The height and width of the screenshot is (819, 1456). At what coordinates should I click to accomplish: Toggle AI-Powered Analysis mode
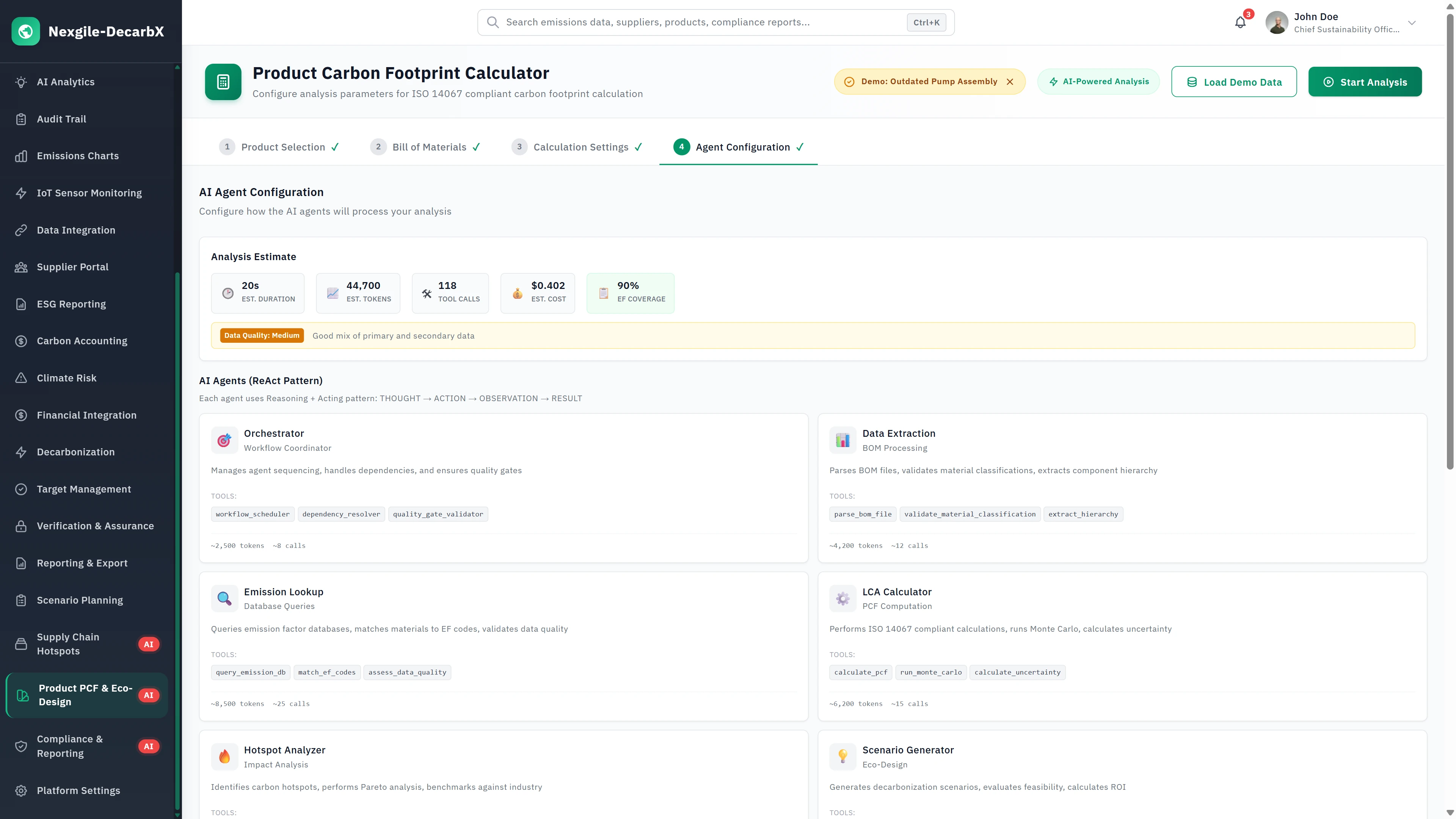pyautogui.click(x=1098, y=82)
